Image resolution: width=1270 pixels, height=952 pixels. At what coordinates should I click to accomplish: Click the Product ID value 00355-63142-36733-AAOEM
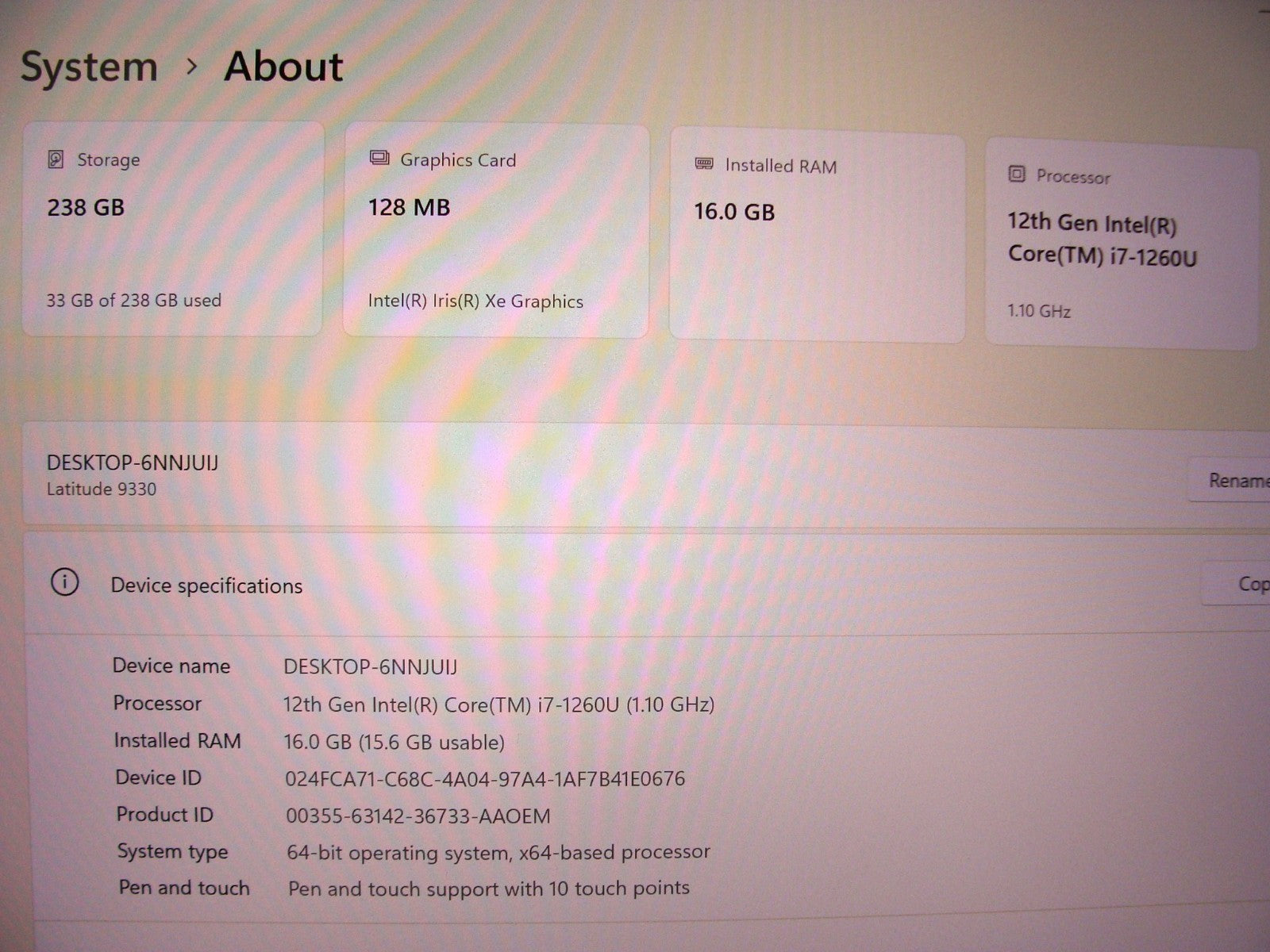(418, 816)
